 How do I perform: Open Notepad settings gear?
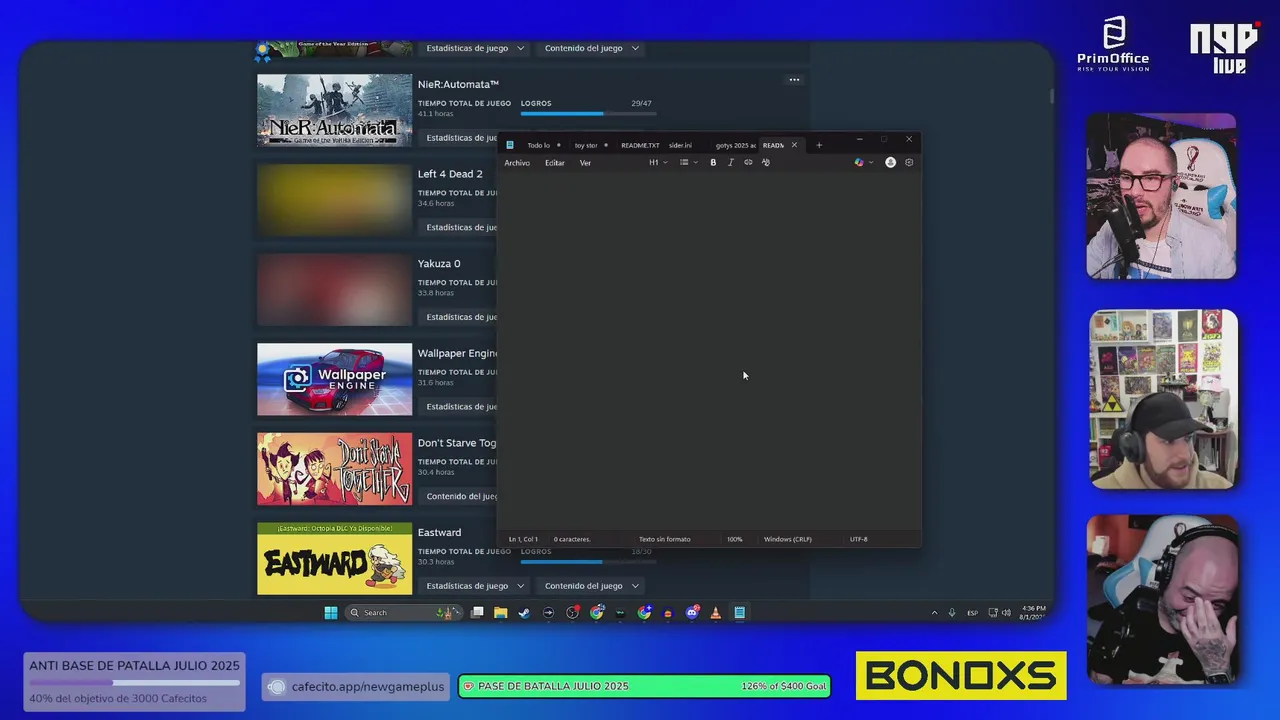pos(909,162)
